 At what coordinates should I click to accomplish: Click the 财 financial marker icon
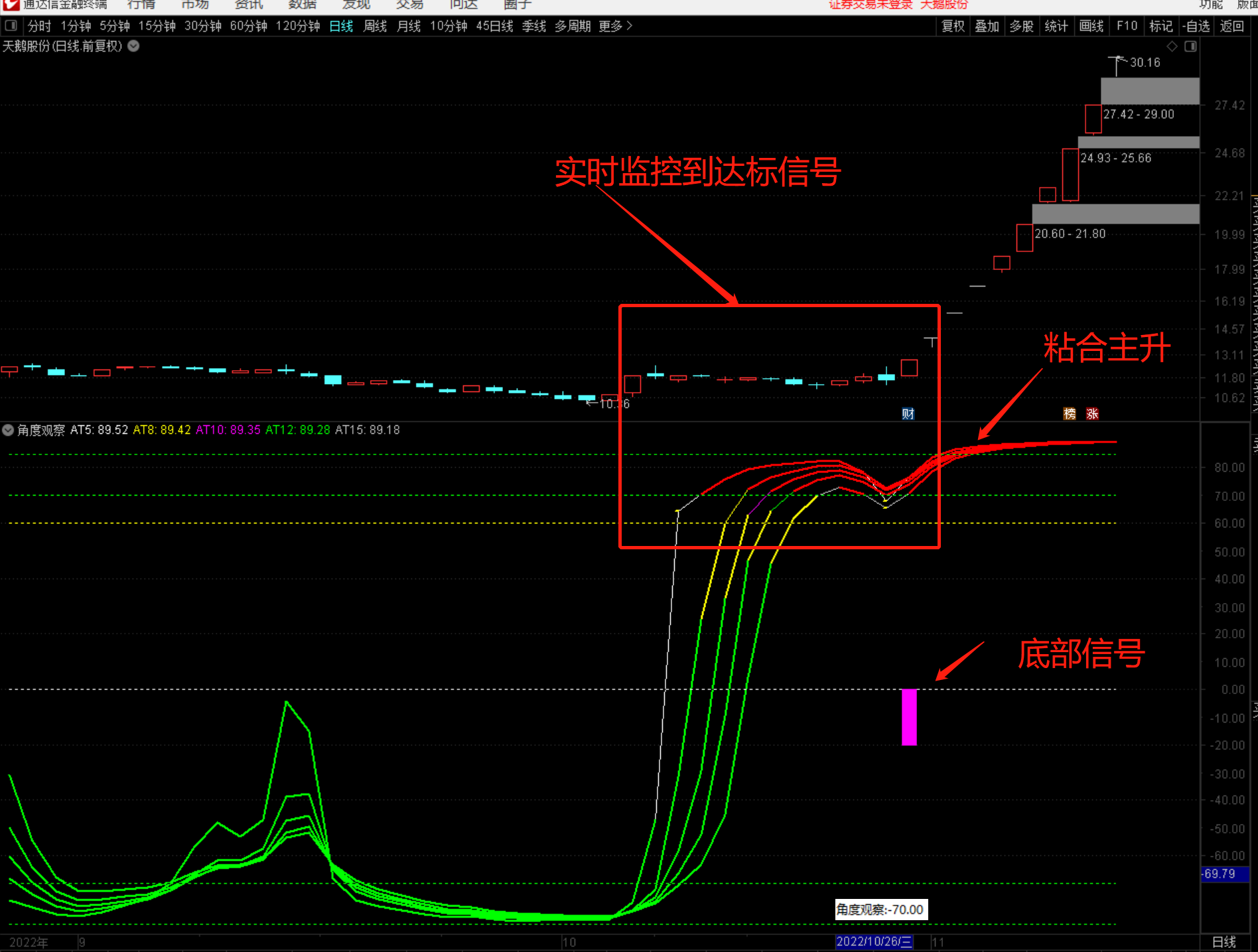[908, 414]
